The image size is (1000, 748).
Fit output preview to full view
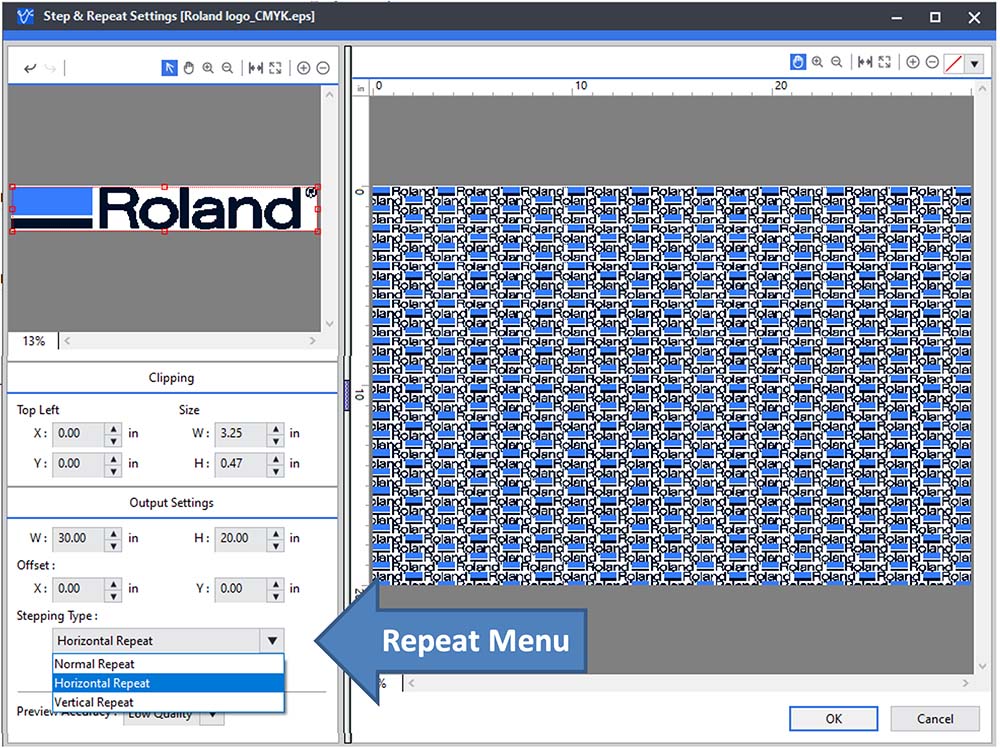coord(884,62)
